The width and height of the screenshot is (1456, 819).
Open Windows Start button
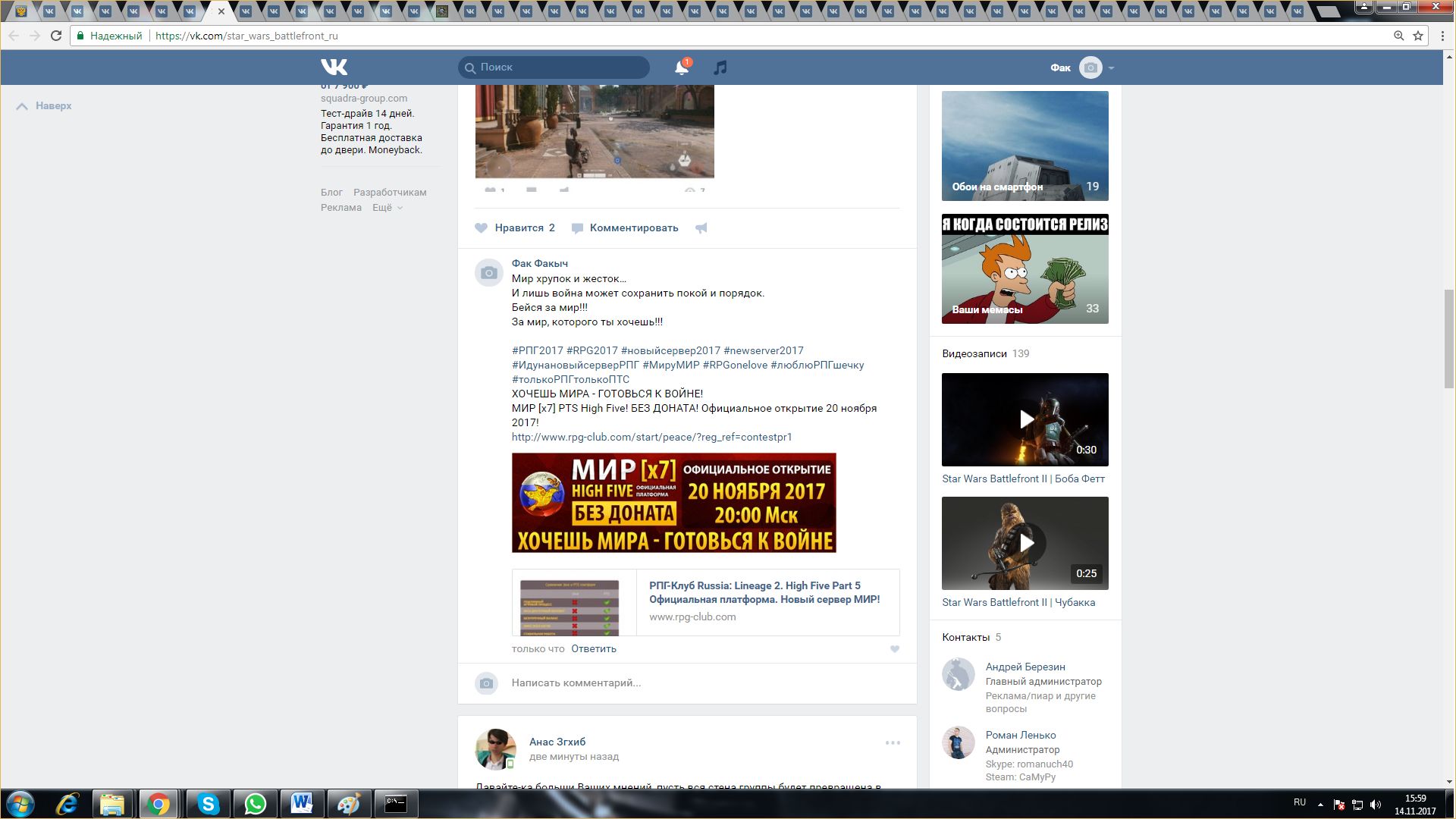click(x=20, y=804)
